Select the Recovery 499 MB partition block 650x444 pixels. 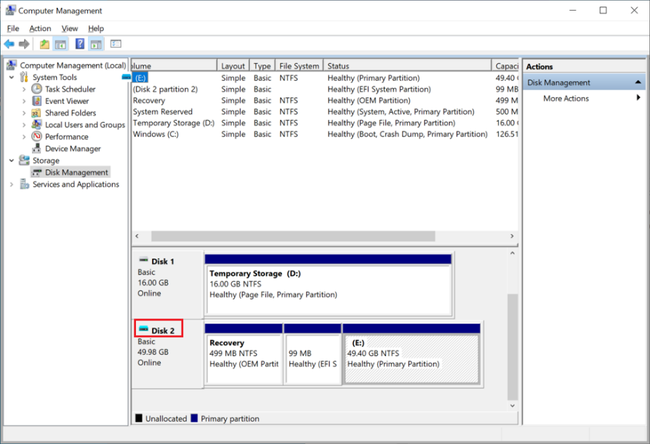pyautogui.click(x=243, y=354)
